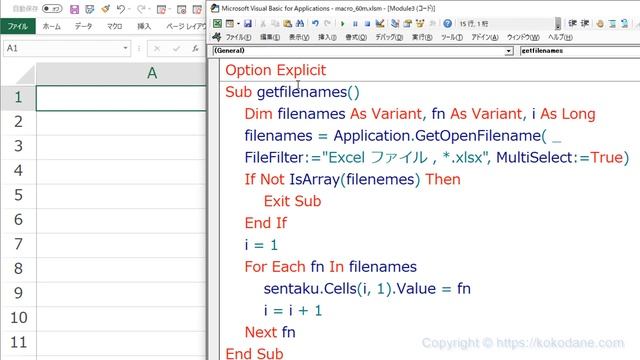
Task: Click the Run Sub play icon
Action: coord(343,24)
